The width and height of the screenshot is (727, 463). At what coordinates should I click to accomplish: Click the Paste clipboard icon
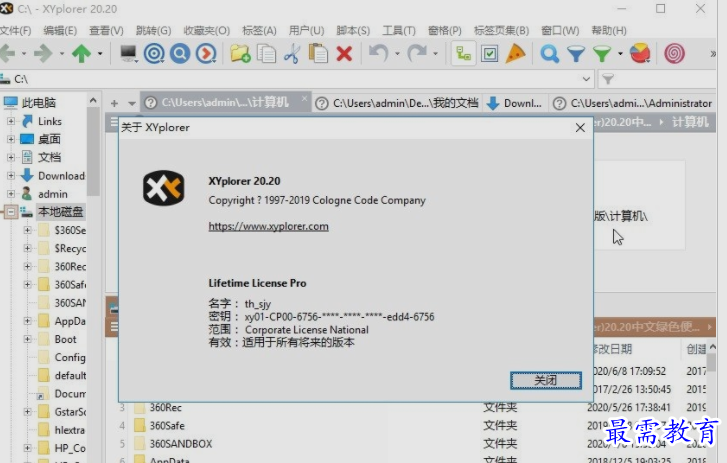[318, 54]
